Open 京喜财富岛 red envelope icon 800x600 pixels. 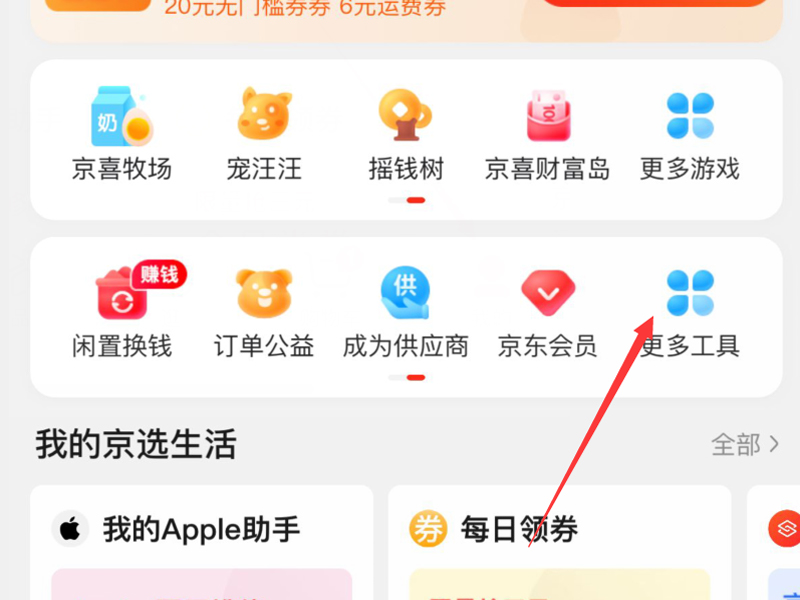click(x=548, y=115)
